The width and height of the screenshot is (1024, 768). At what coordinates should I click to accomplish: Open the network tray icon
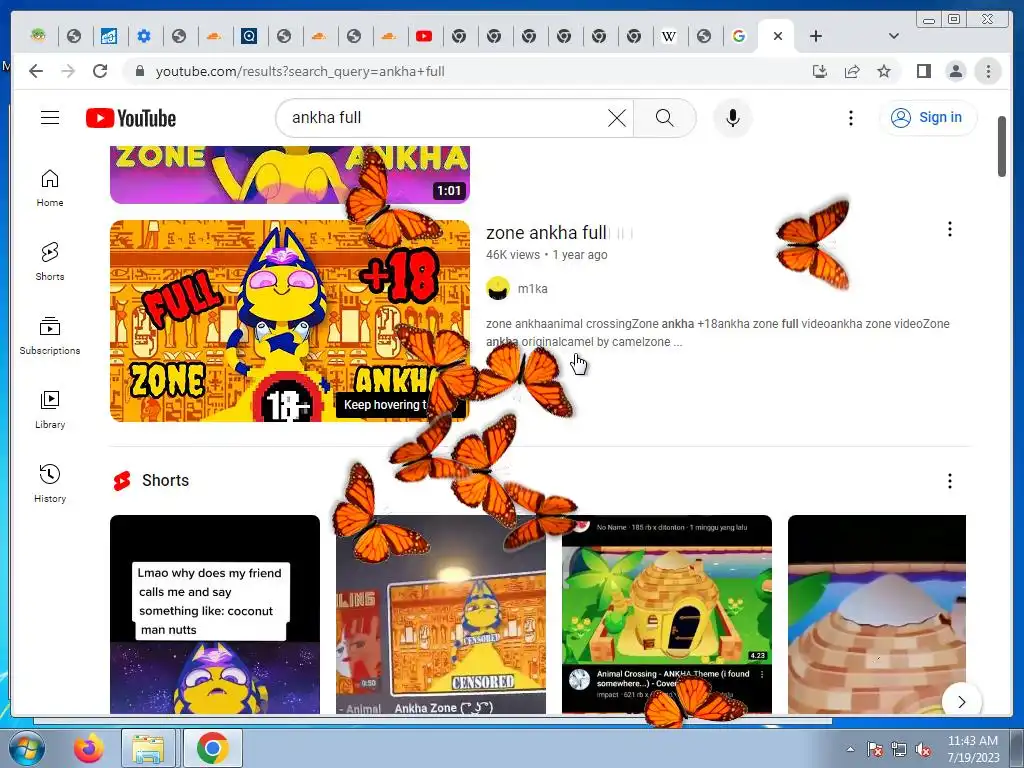pyautogui.click(x=899, y=749)
